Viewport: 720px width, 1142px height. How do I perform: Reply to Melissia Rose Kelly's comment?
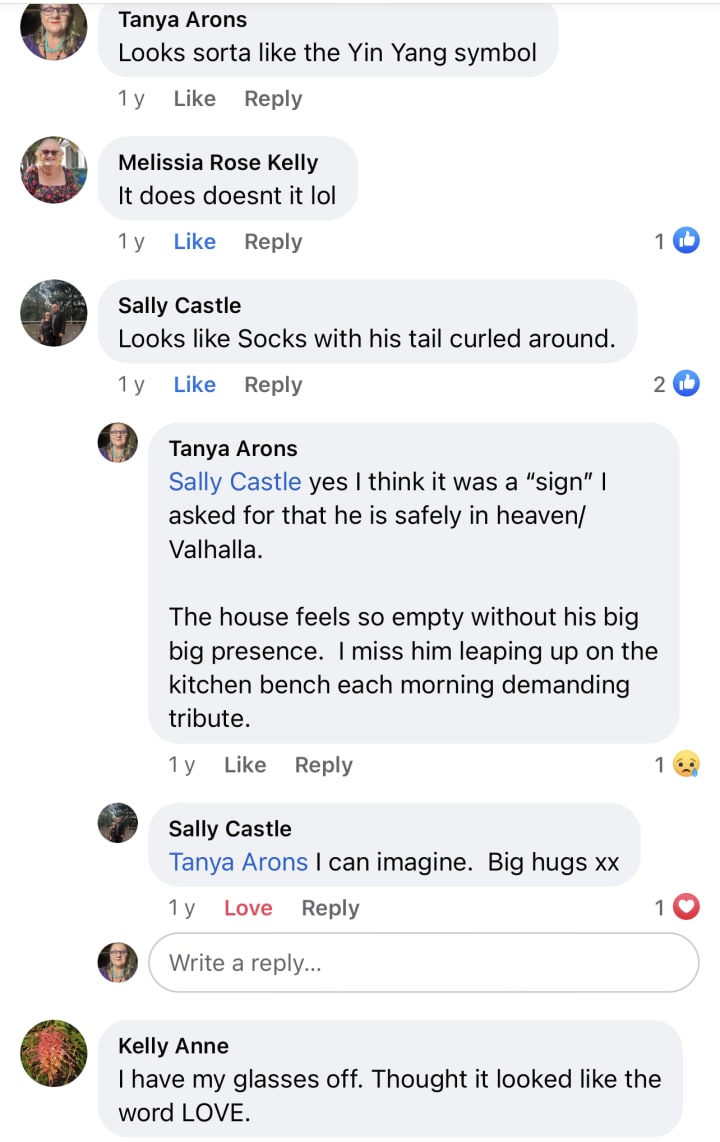[273, 242]
